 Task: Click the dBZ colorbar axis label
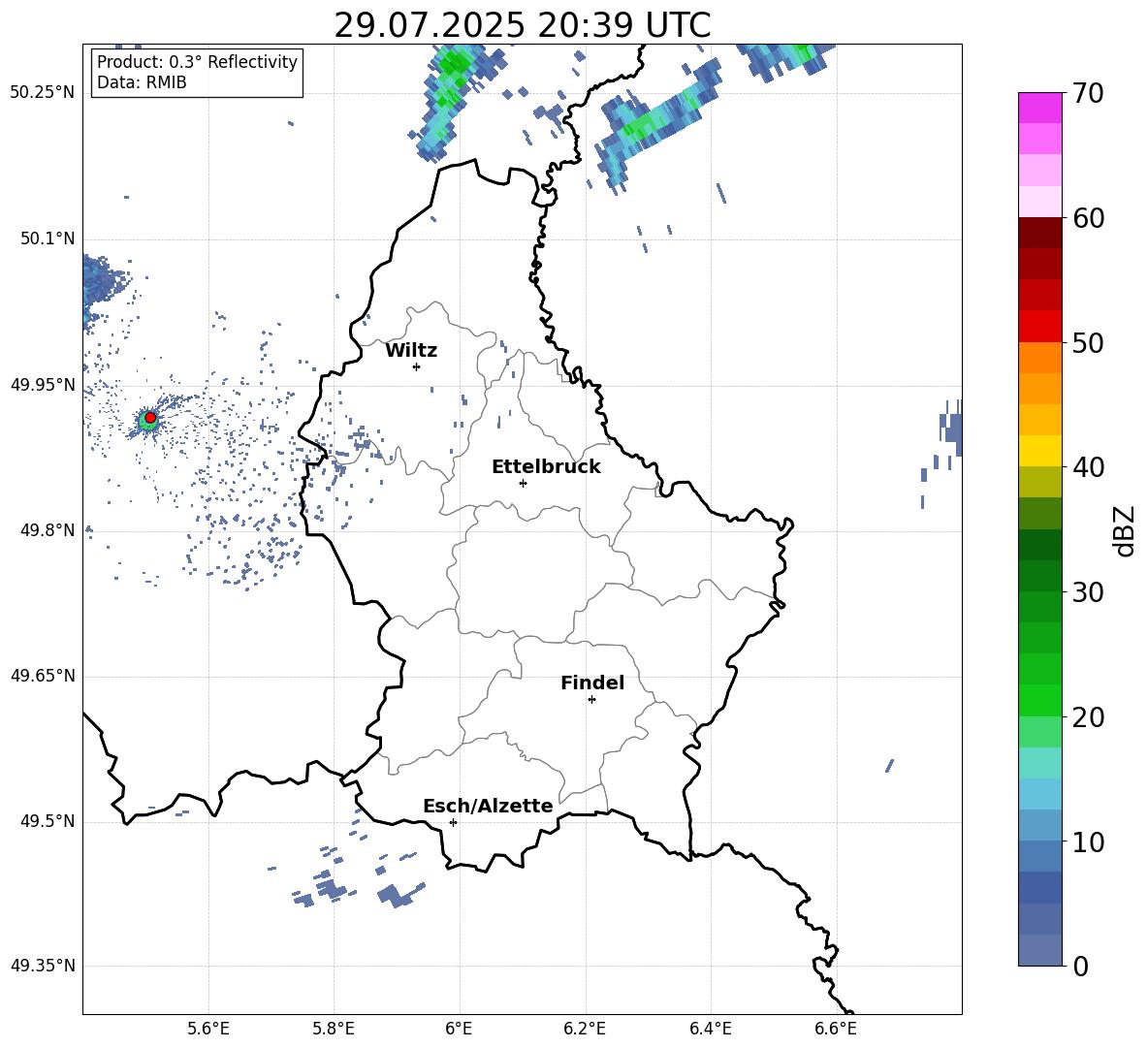[1126, 530]
